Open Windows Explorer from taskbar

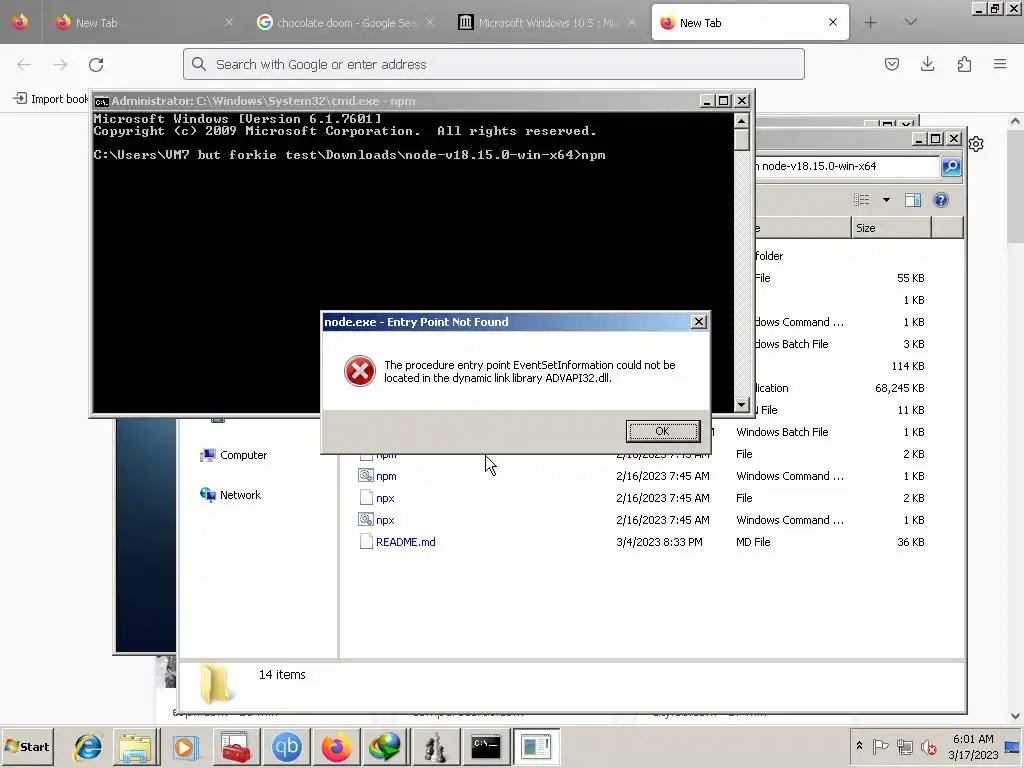pyautogui.click(x=135, y=747)
